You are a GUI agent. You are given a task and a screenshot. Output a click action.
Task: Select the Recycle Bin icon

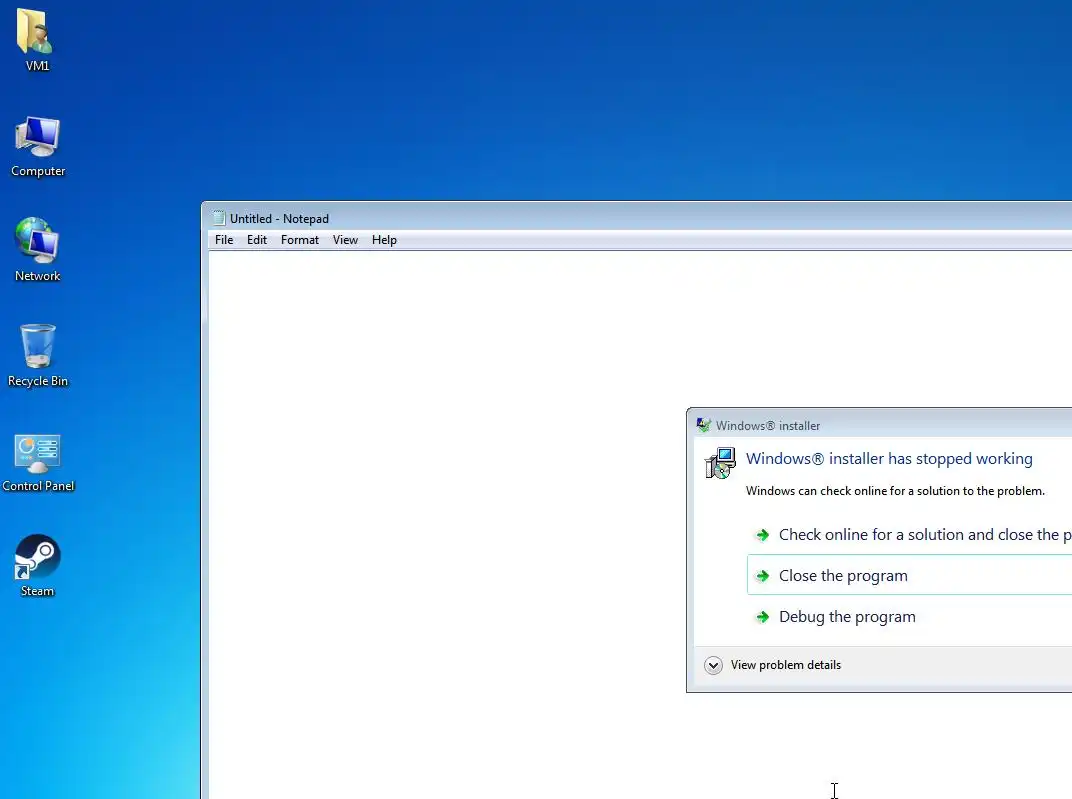[38, 355]
